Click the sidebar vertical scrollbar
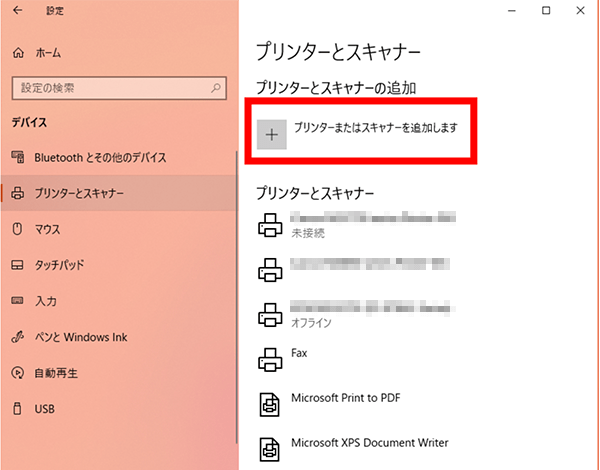This screenshot has width=600, height=470. point(236,297)
